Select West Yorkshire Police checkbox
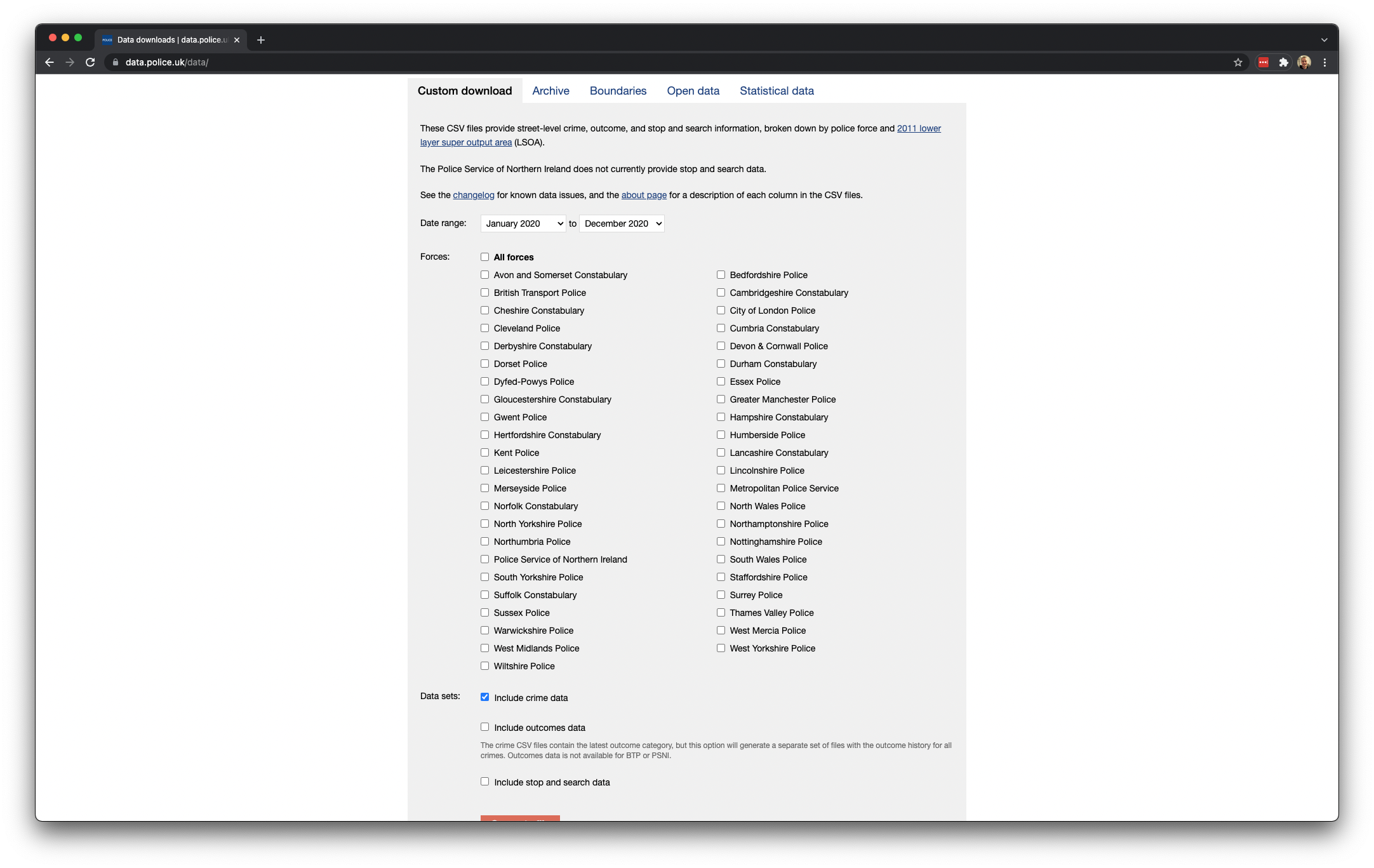This screenshot has width=1374, height=868. (x=721, y=648)
